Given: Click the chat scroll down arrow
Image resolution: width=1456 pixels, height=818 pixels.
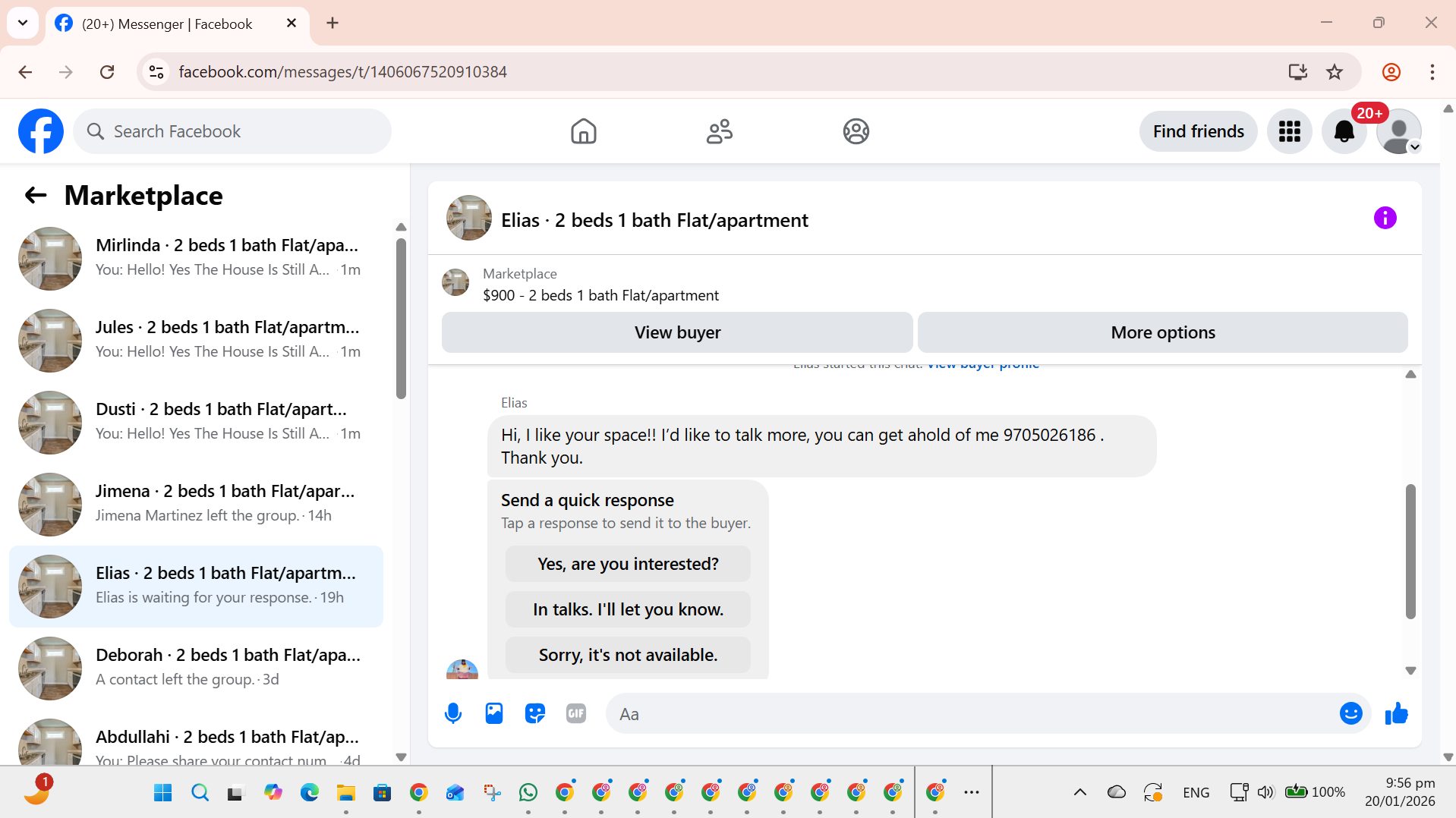Looking at the screenshot, I should pyautogui.click(x=1410, y=671).
